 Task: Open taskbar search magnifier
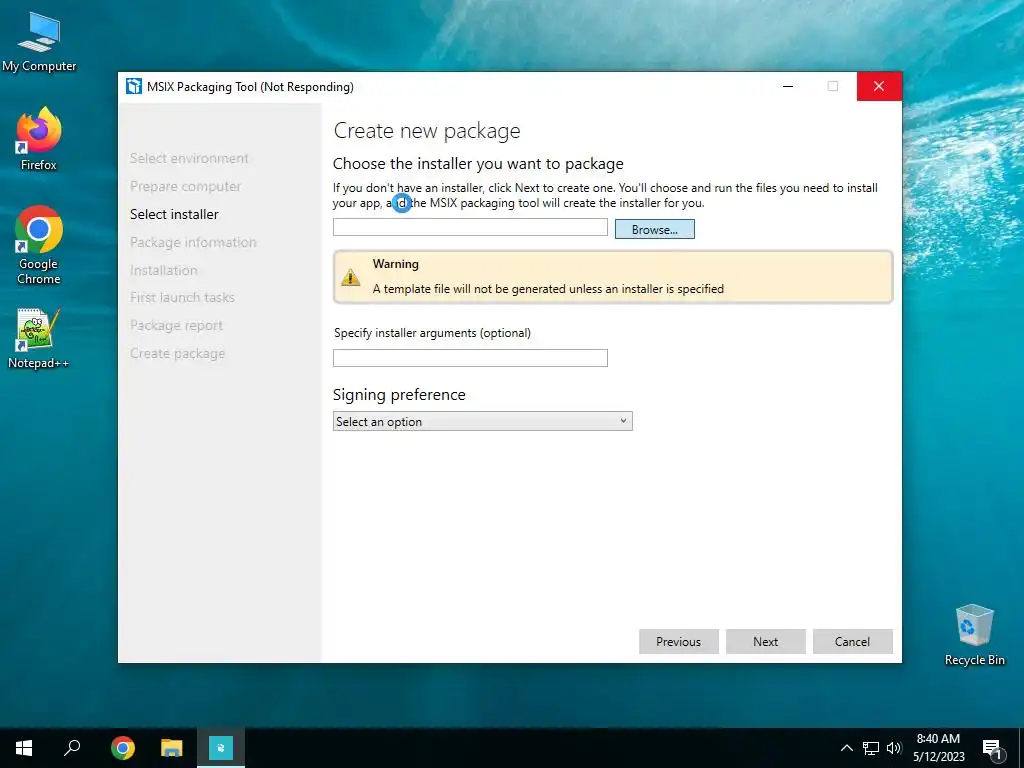point(72,748)
